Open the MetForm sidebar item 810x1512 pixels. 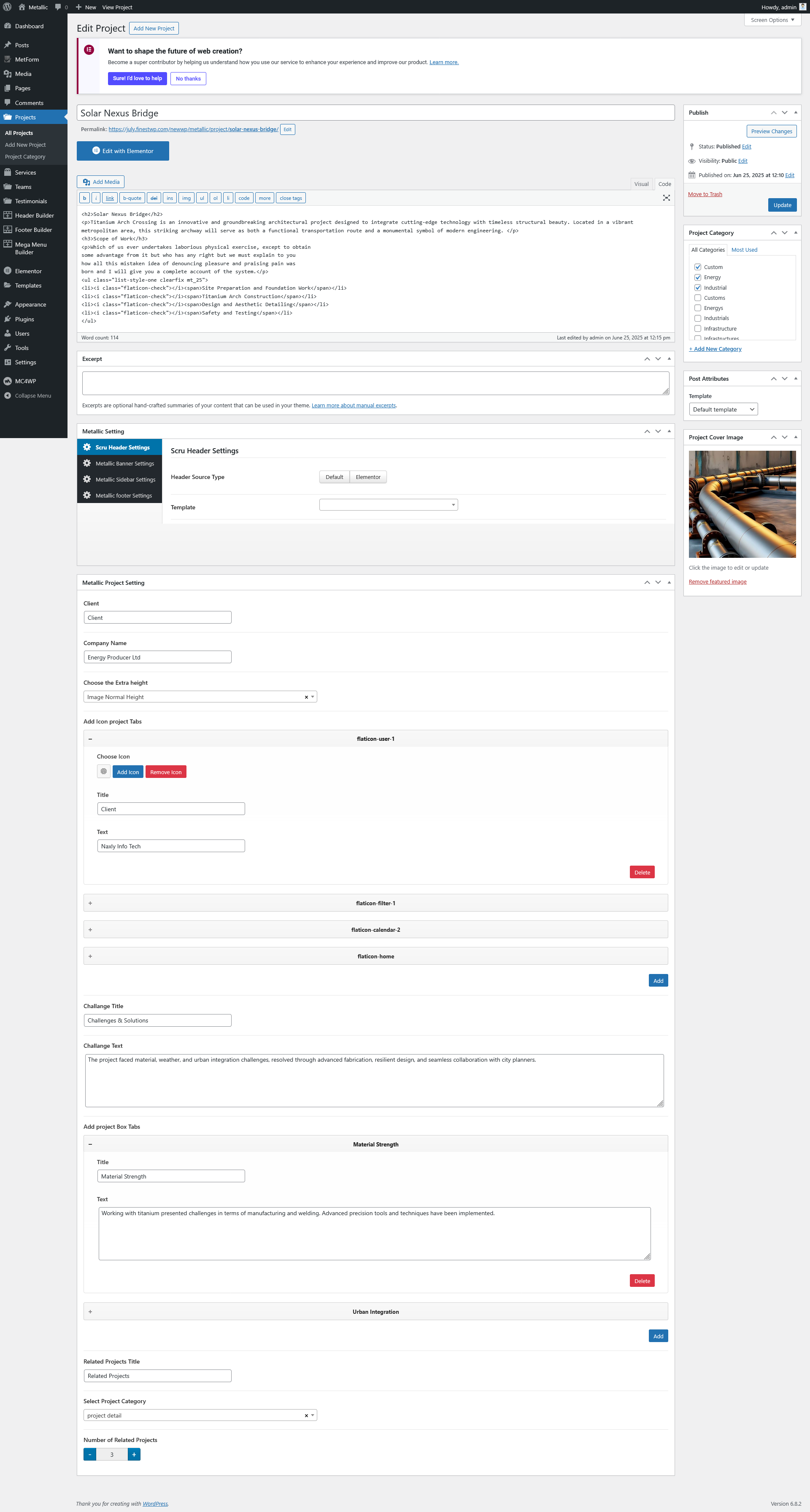click(27, 59)
